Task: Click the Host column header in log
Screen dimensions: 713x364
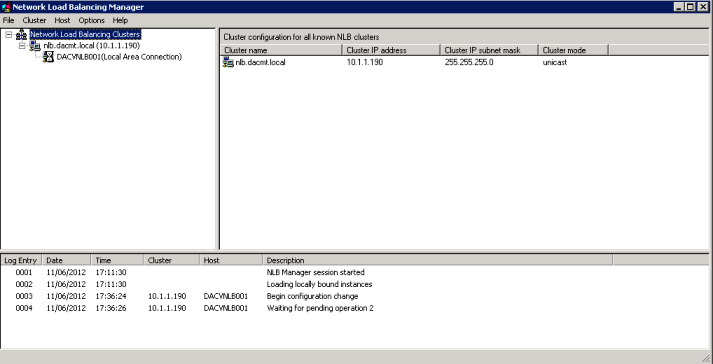Action: coord(231,260)
